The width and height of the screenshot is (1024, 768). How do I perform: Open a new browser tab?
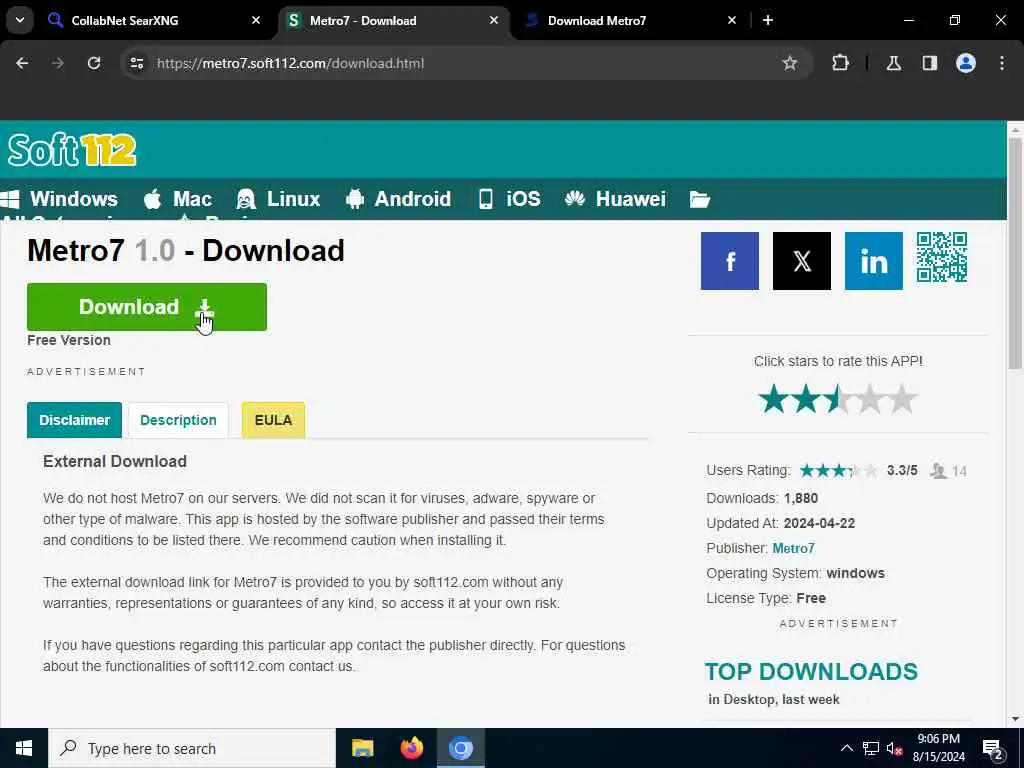coord(768,20)
